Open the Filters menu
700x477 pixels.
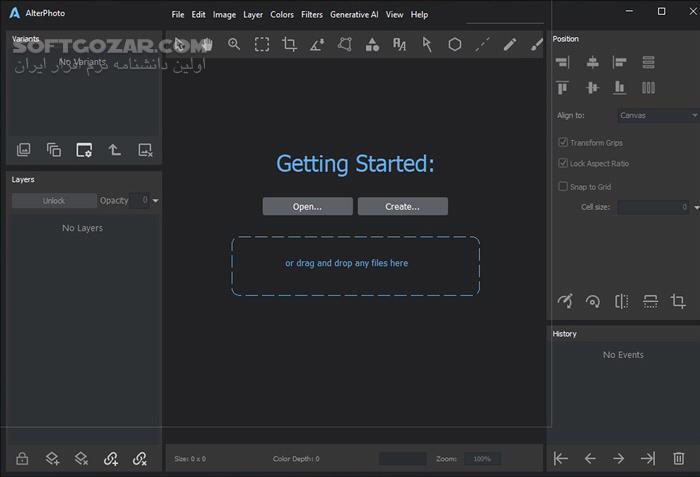(x=312, y=15)
